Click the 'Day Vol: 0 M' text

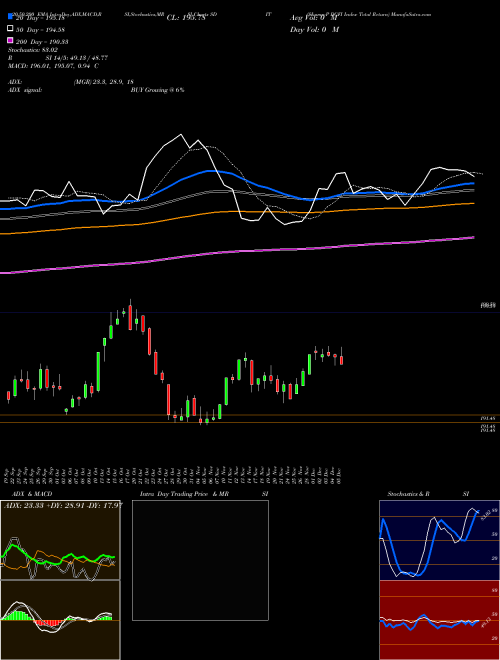point(314,30)
